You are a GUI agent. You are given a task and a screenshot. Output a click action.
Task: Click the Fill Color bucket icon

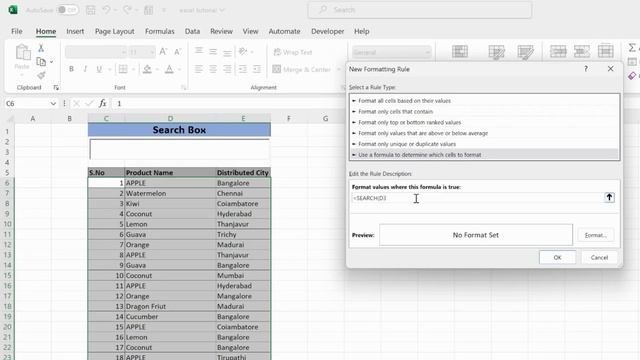pos(147,69)
